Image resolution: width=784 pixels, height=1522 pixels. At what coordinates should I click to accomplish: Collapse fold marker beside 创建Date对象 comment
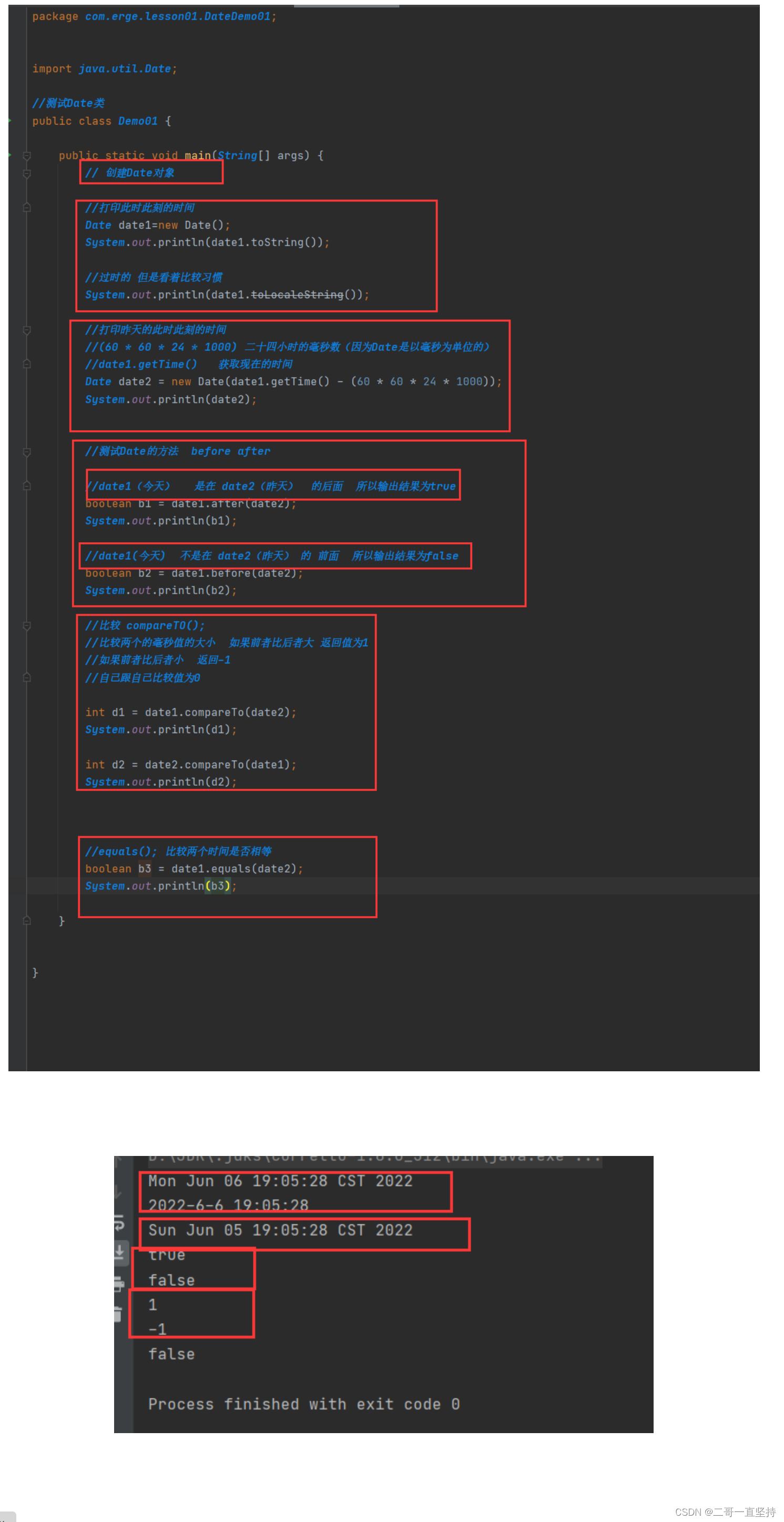pyautogui.click(x=27, y=173)
